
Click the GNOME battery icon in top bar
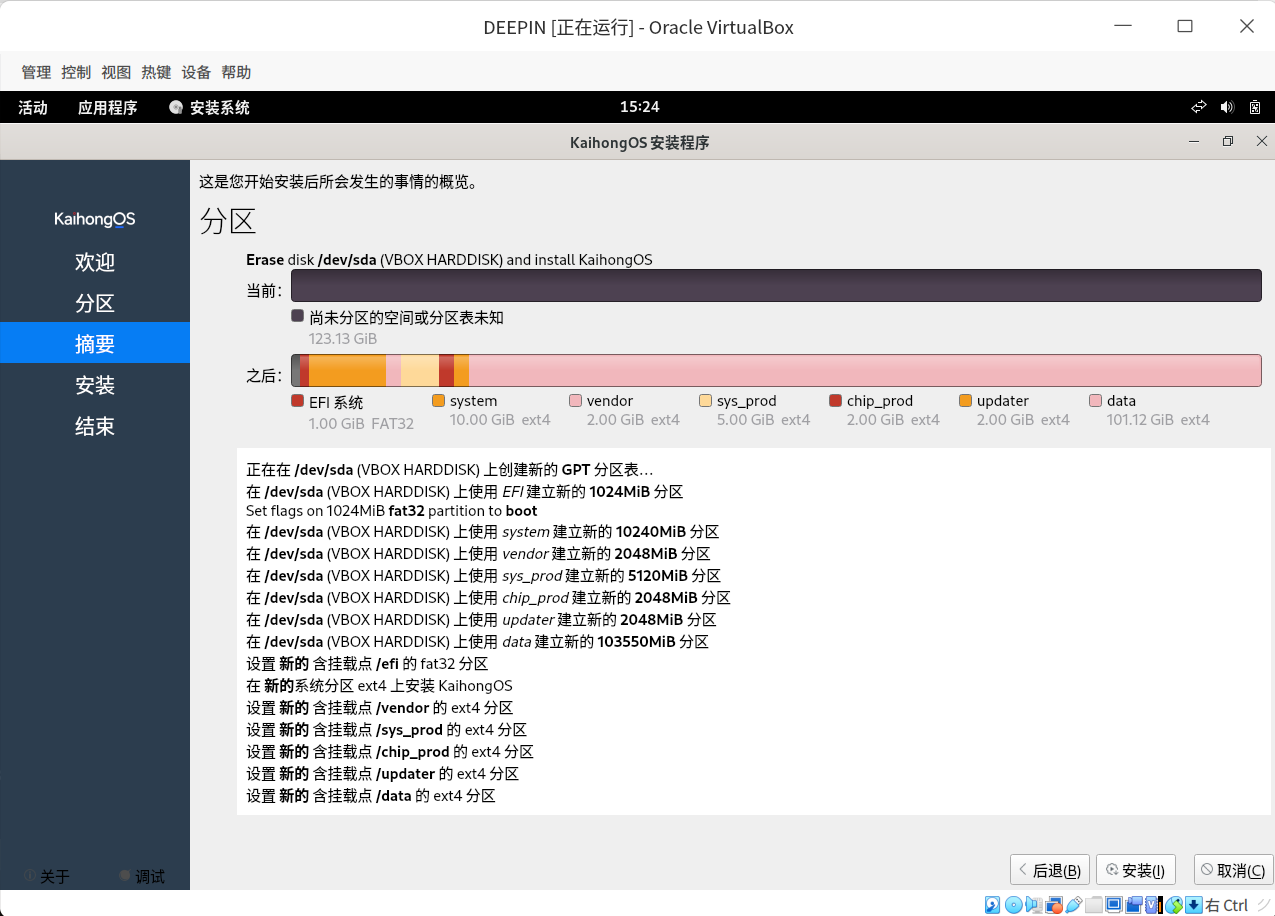1254,107
